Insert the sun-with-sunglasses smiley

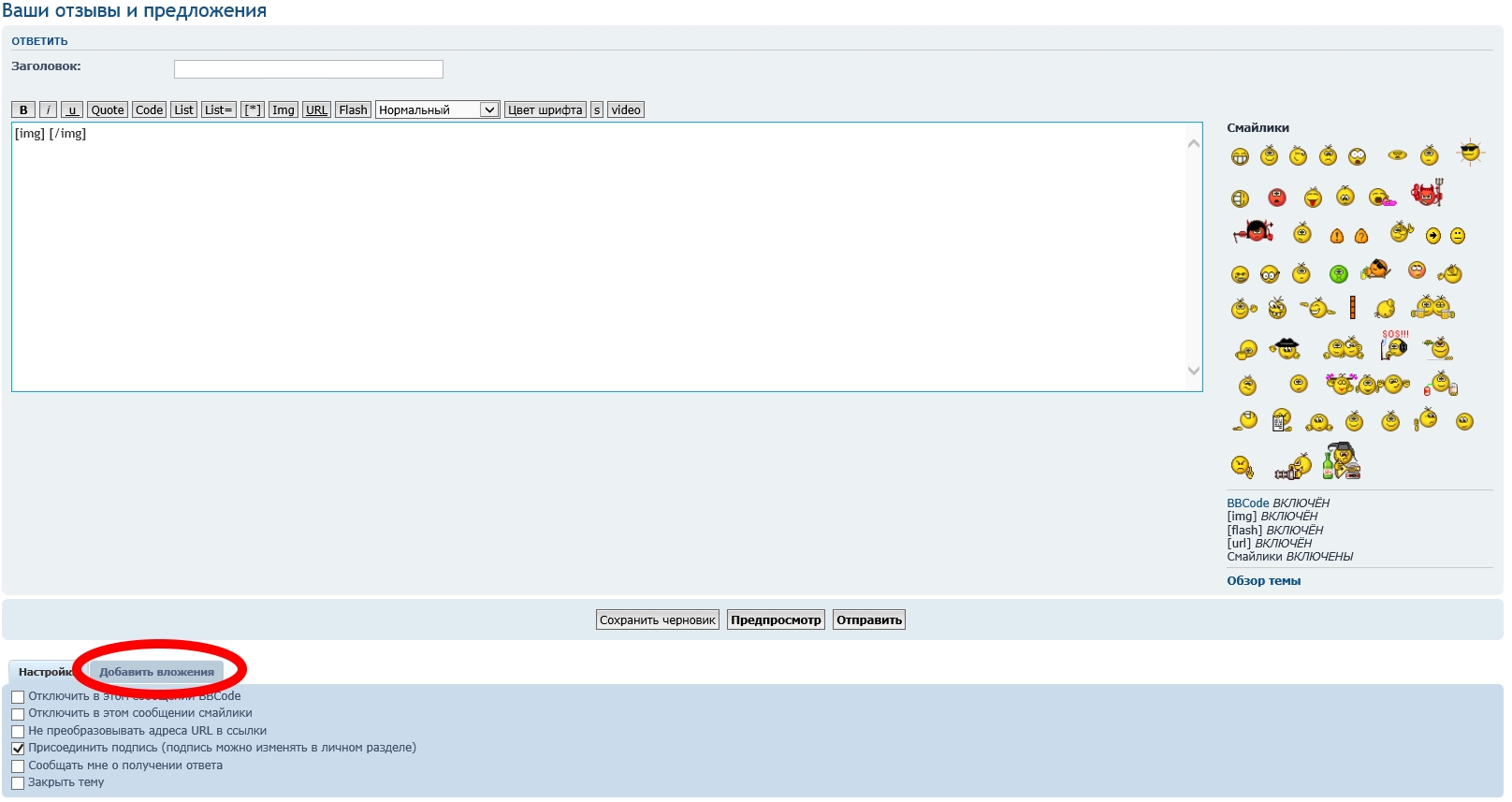[1470, 152]
